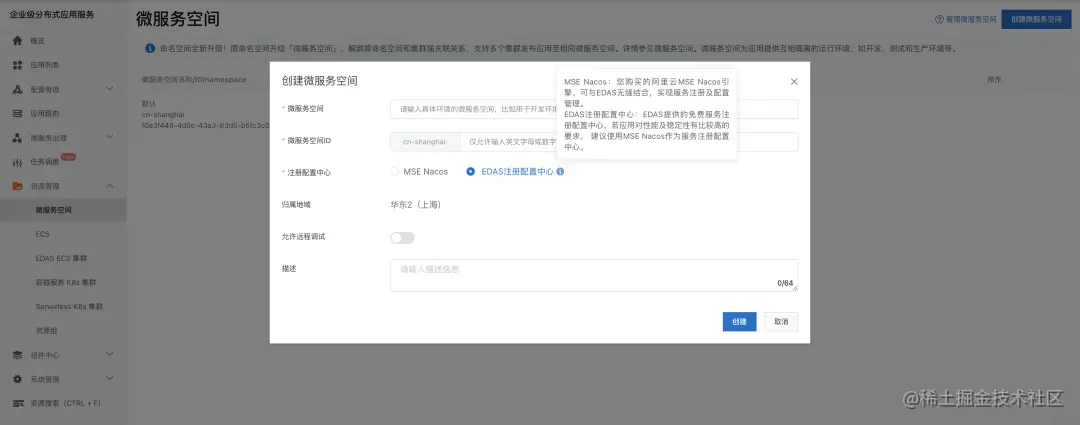The height and width of the screenshot is (425, 1080).
Task: Click the icon beside 应用路由
Action: [x=18, y=114]
